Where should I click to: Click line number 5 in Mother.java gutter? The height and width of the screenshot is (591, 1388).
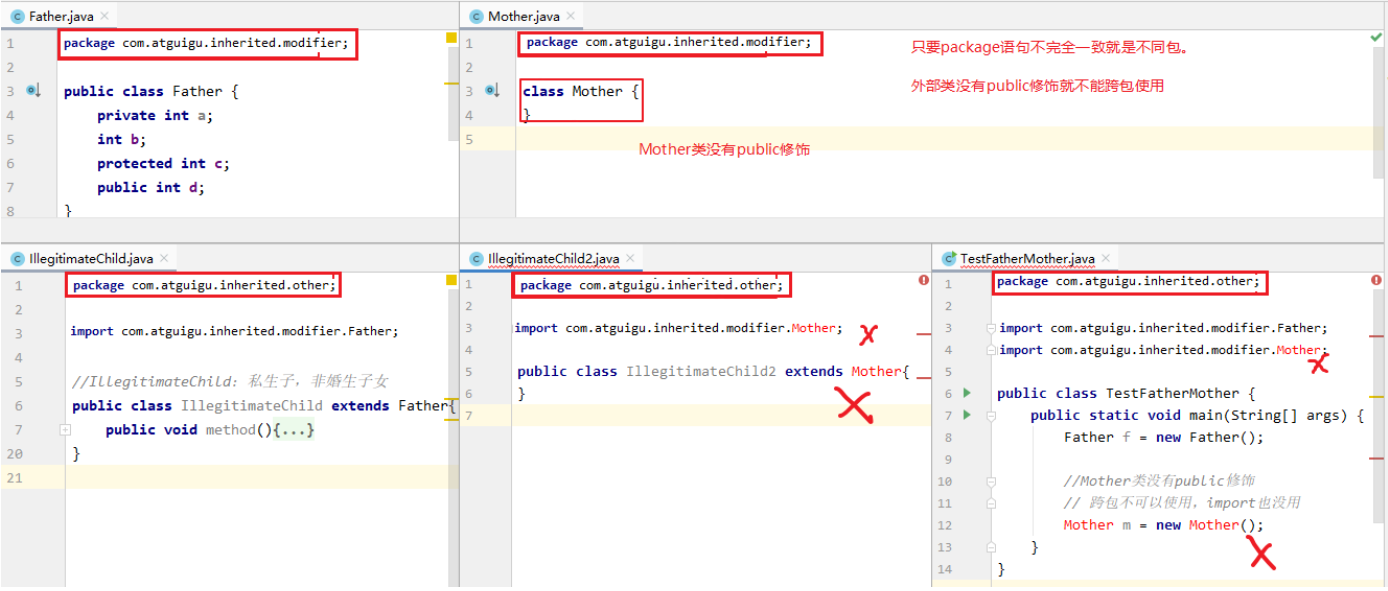pyautogui.click(x=469, y=140)
